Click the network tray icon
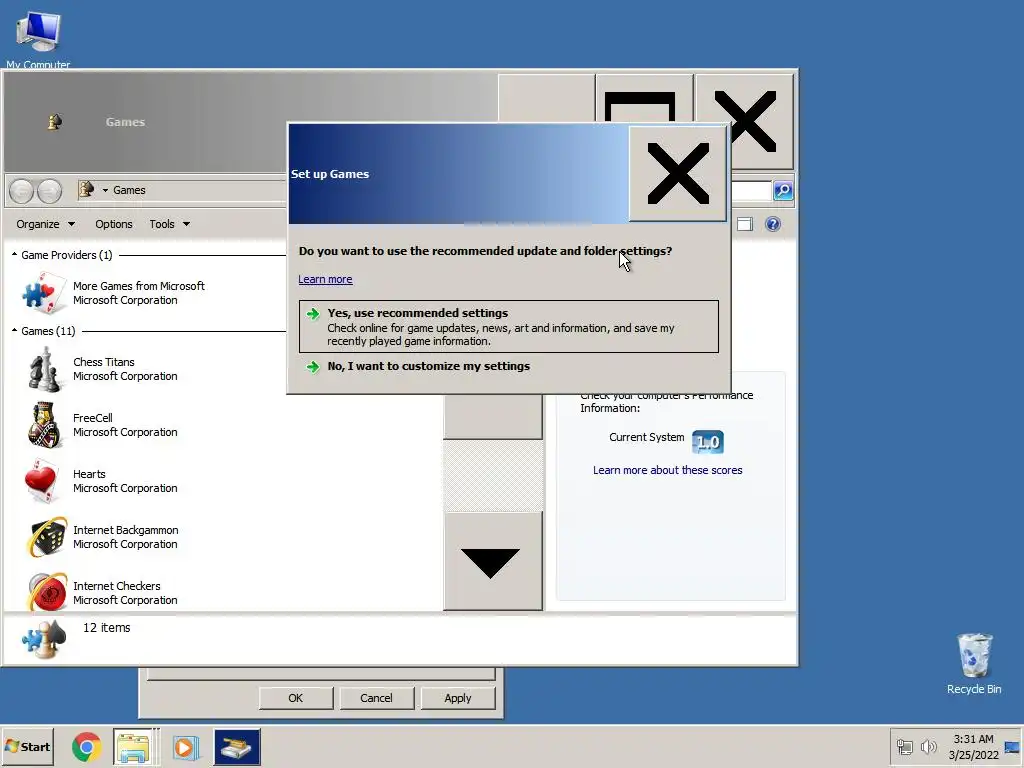 tap(904, 746)
